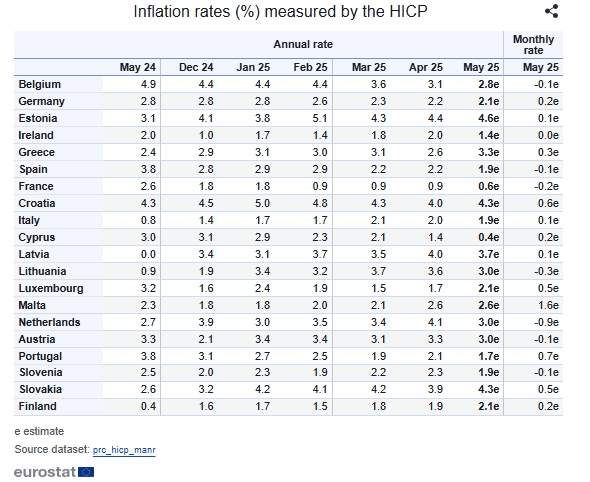Click the May 24 column header

click(x=138, y=67)
